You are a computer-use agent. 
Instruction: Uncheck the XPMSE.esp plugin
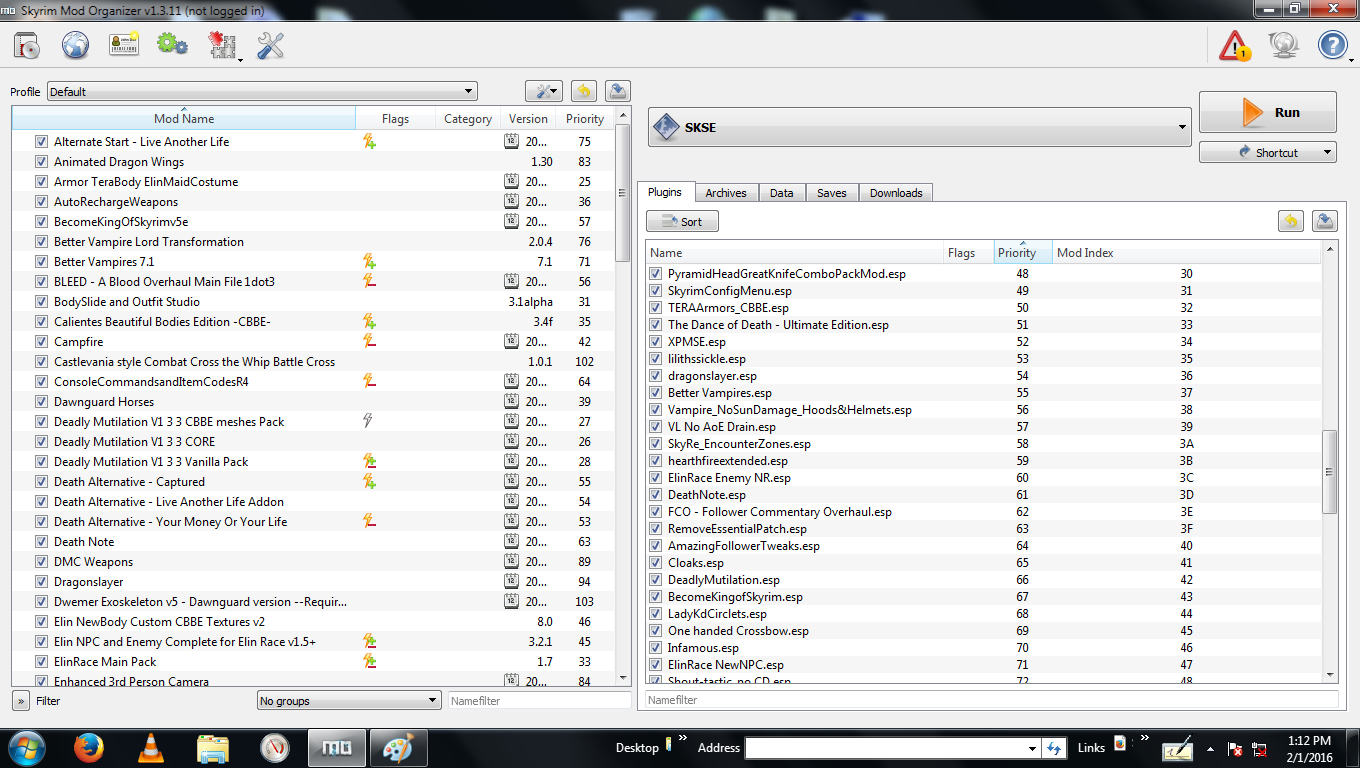[x=656, y=342]
